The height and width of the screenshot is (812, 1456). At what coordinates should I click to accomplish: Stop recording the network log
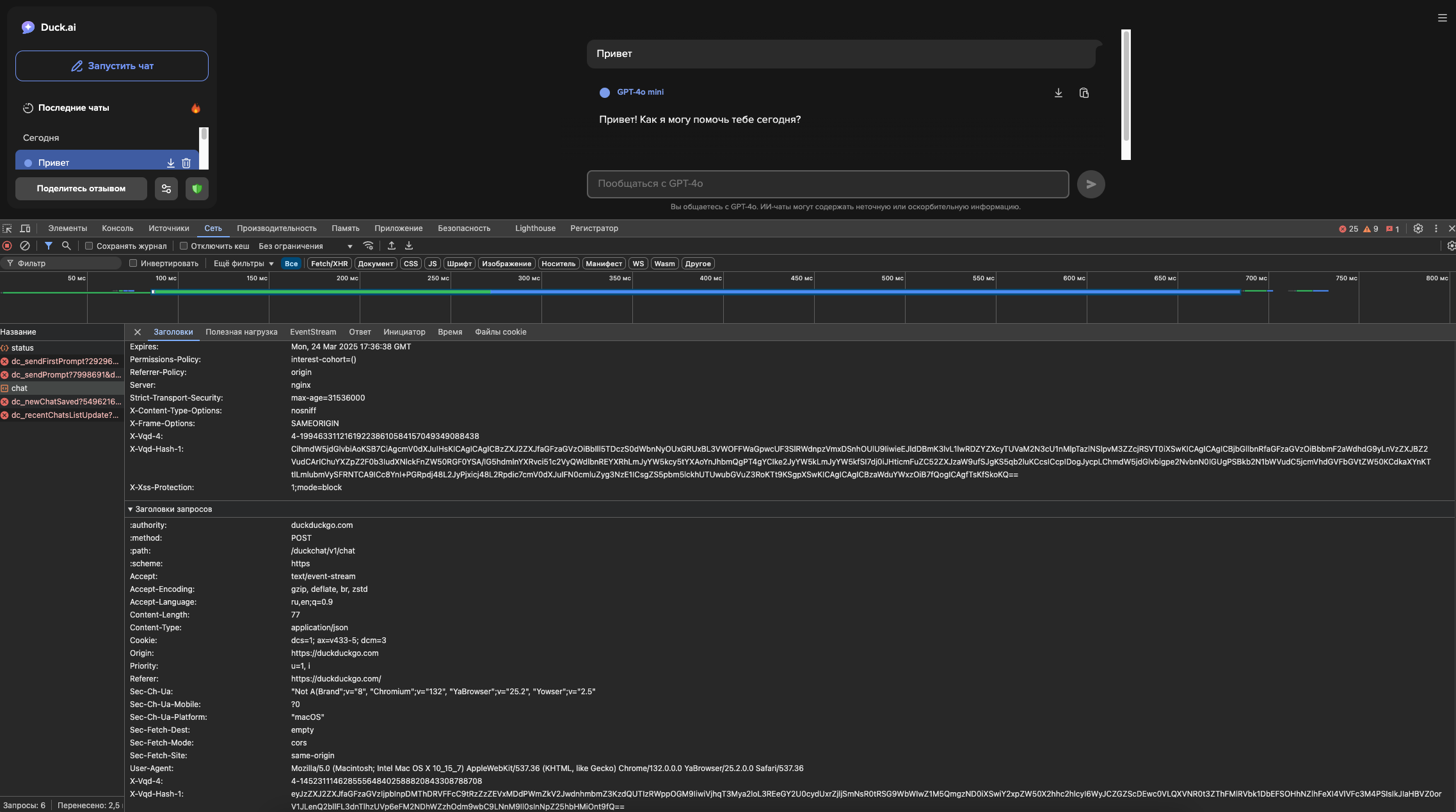(7, 246)
